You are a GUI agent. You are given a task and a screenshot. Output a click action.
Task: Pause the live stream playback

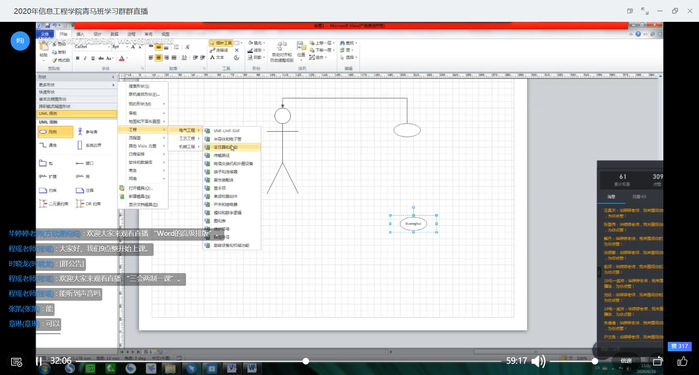tap(39, 361)
